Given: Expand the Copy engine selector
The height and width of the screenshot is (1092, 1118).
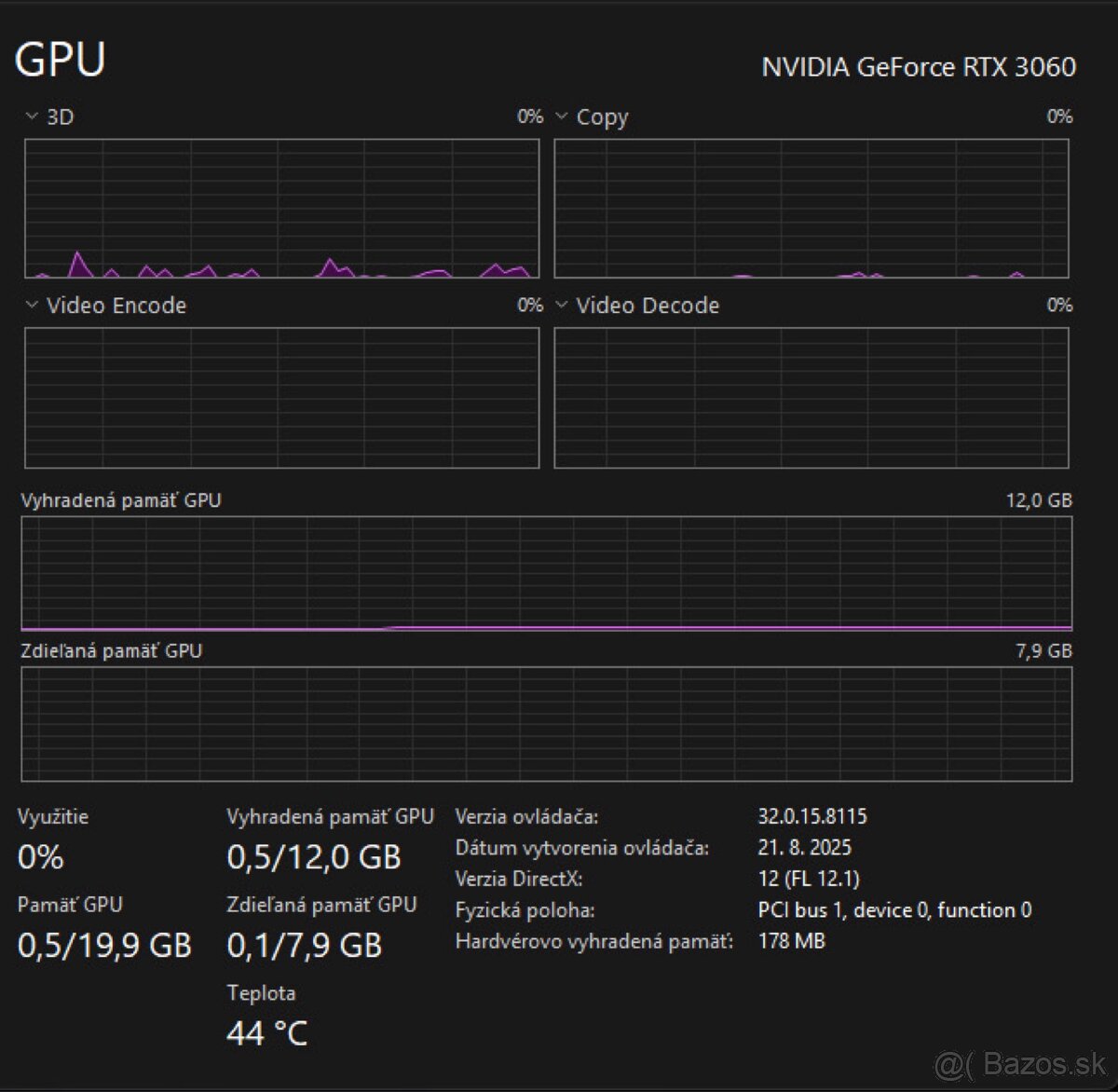Looking at the screenshot, I should click(x=562, y=117).
